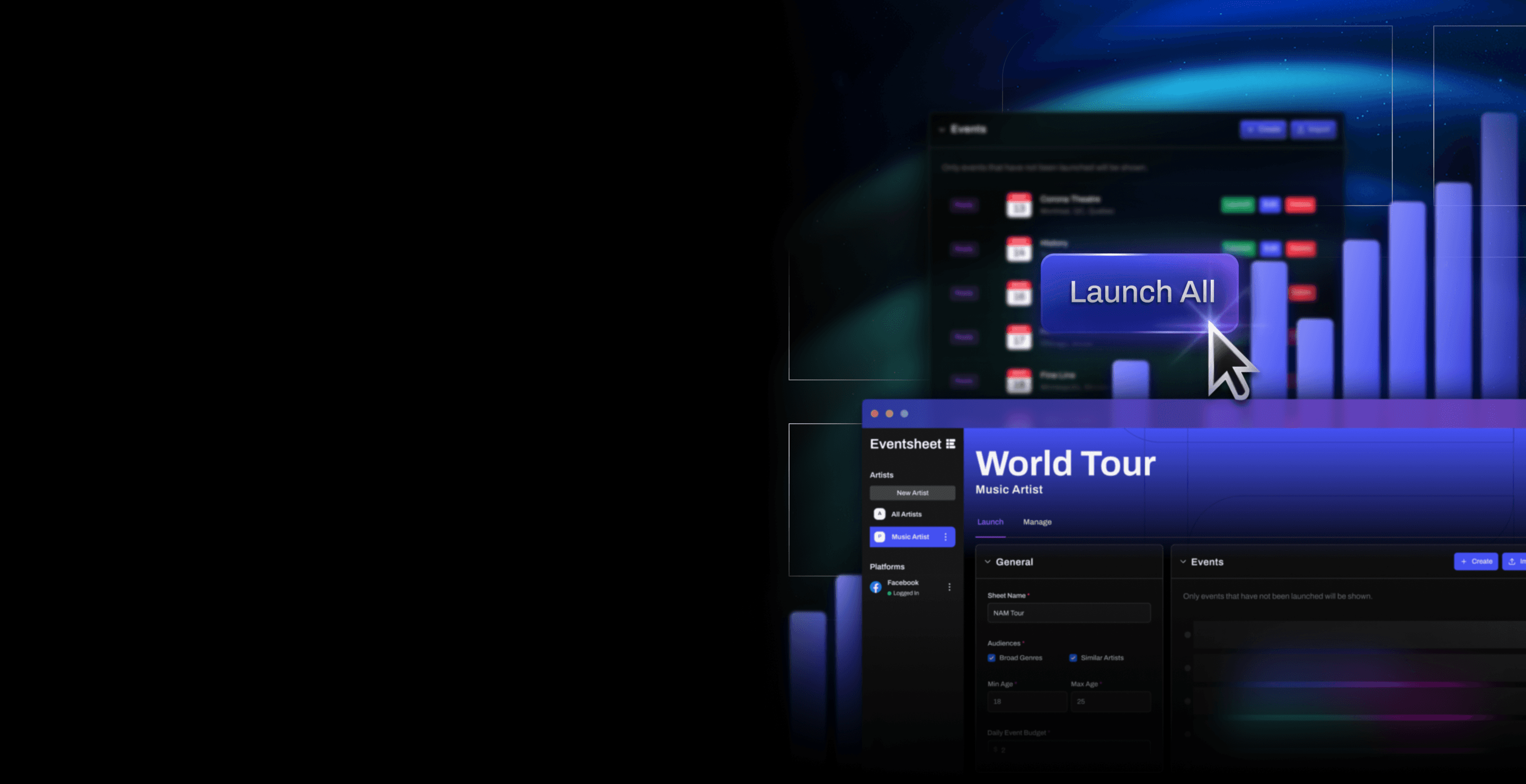The height and width of the screenshot is (784, 1526).
Task: Click the green button on Corona Theatre row
Action: click(1238, 205)
